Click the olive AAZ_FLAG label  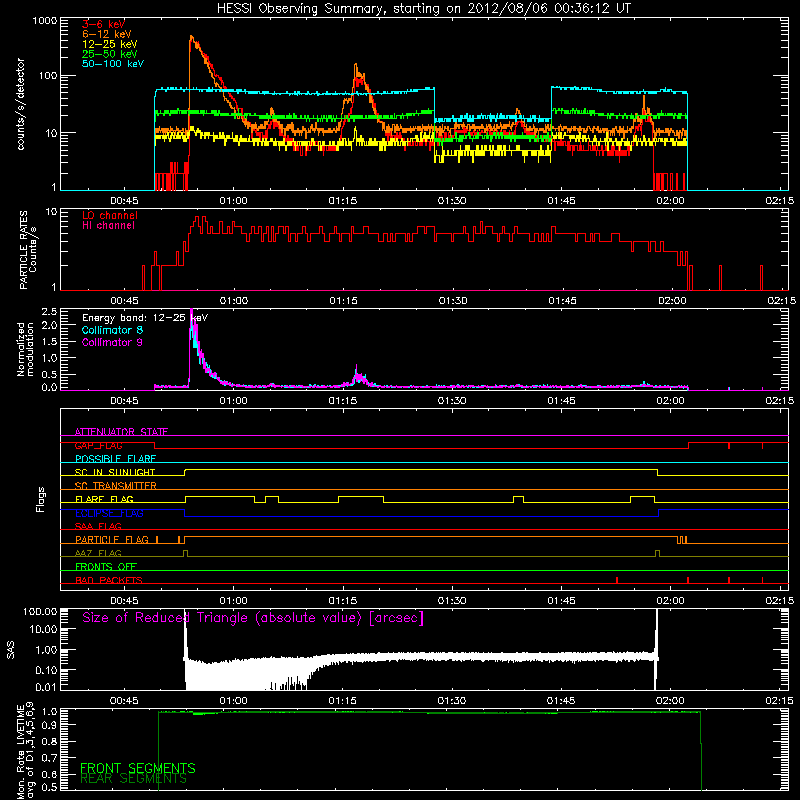click(x=98, y=553)
